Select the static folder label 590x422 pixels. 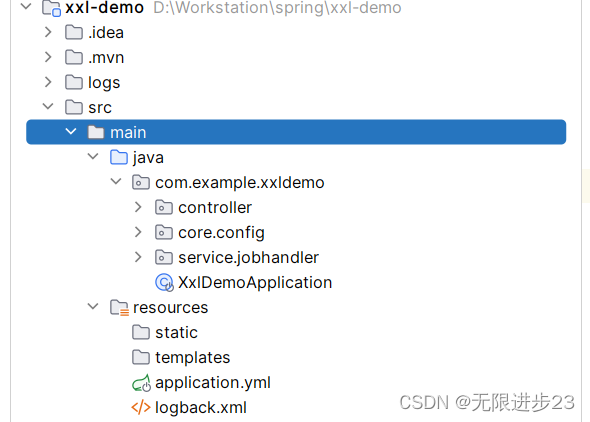176,332
